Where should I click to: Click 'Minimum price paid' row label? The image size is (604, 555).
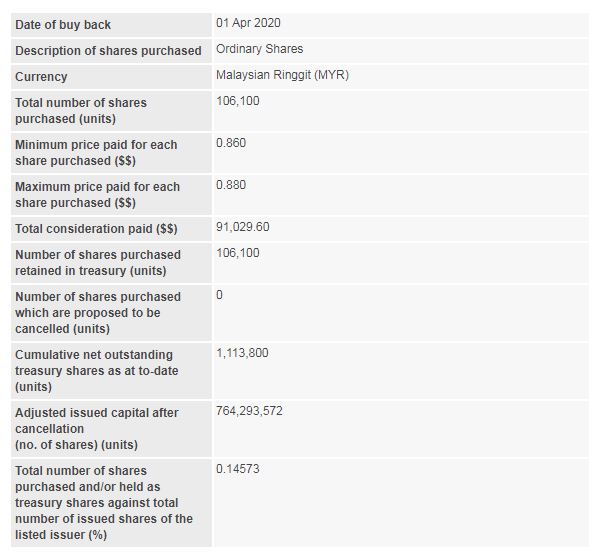tap(96, 153)
